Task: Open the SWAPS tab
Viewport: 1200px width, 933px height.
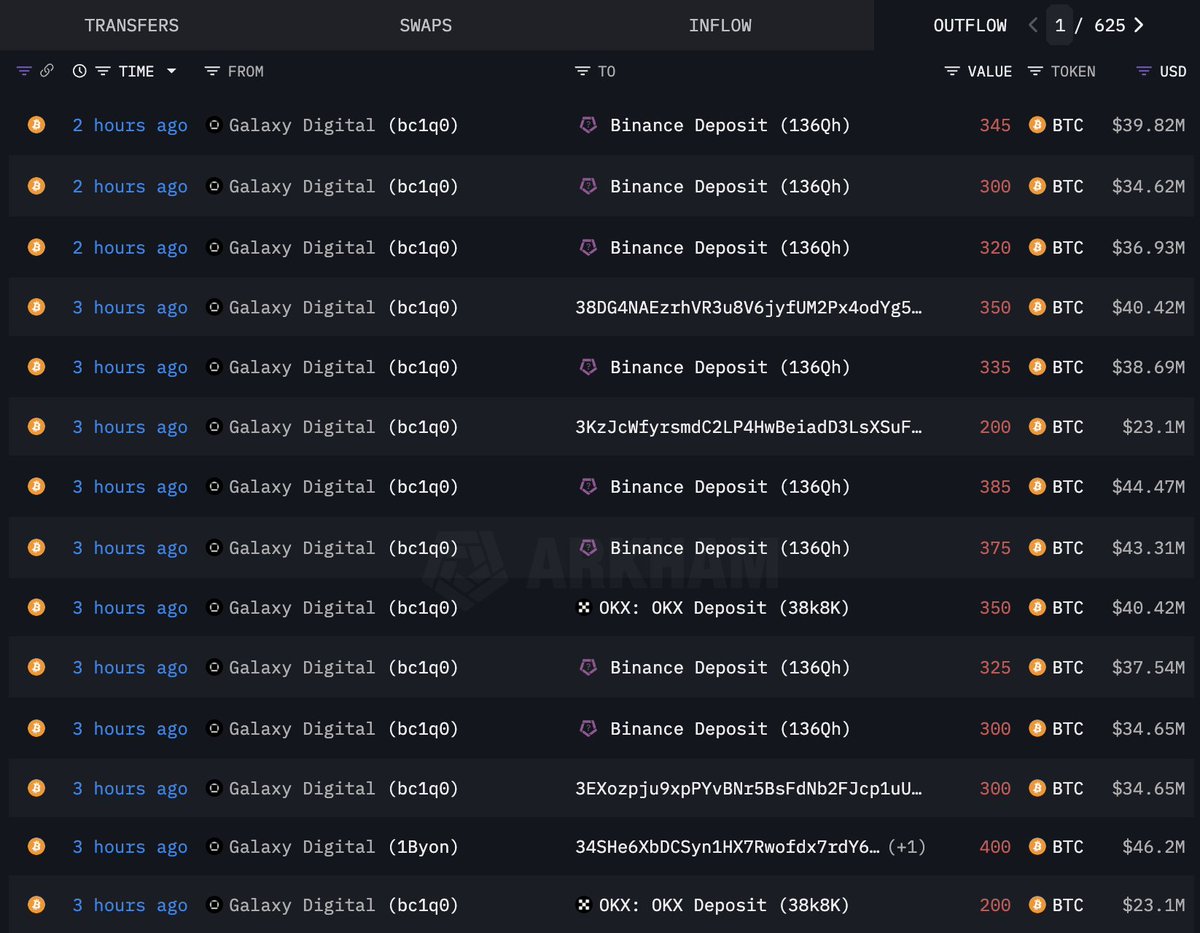Action: click(426, 25)
